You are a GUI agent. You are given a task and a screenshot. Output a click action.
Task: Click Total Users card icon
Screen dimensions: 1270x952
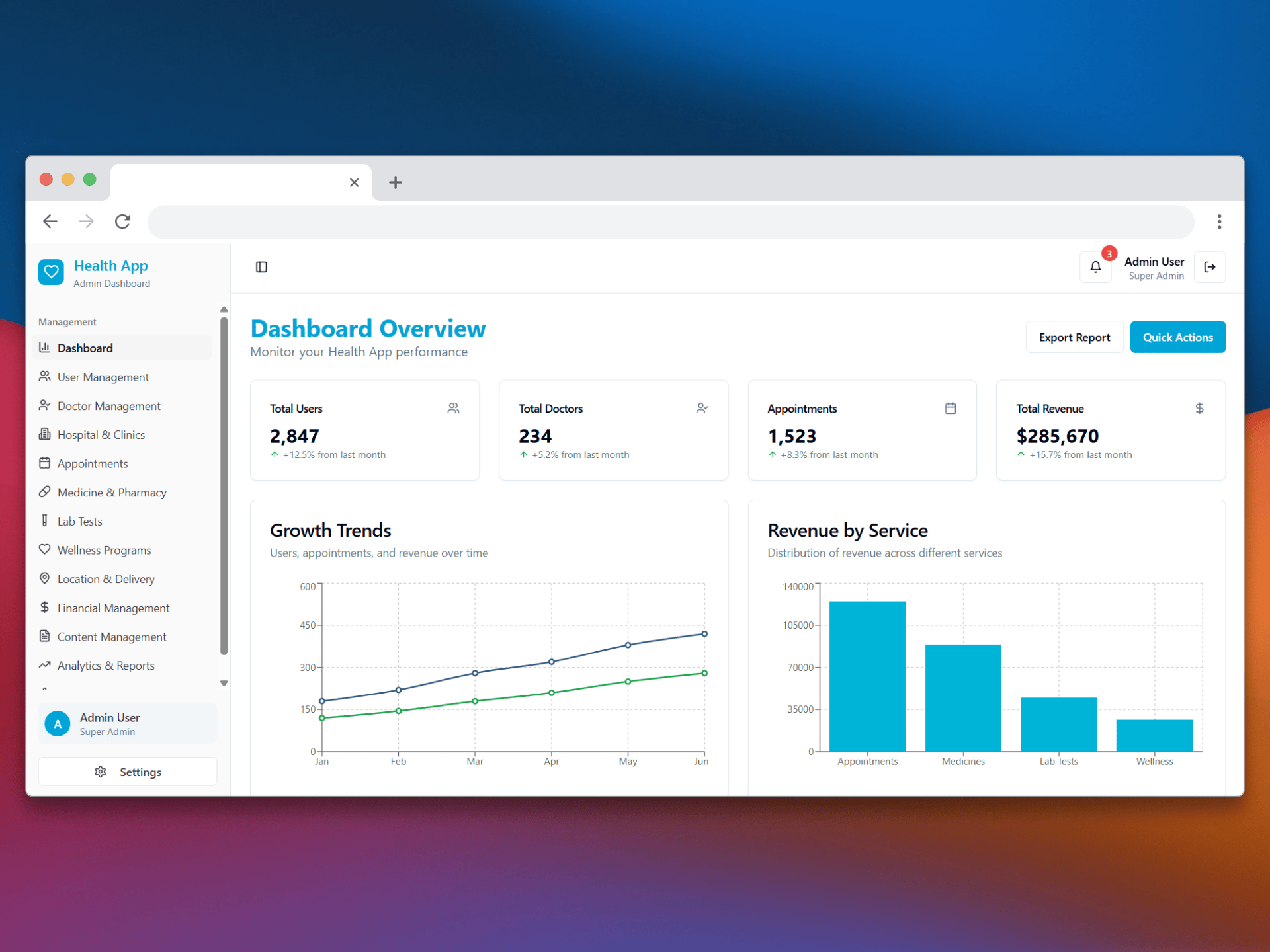pos(453,409)
